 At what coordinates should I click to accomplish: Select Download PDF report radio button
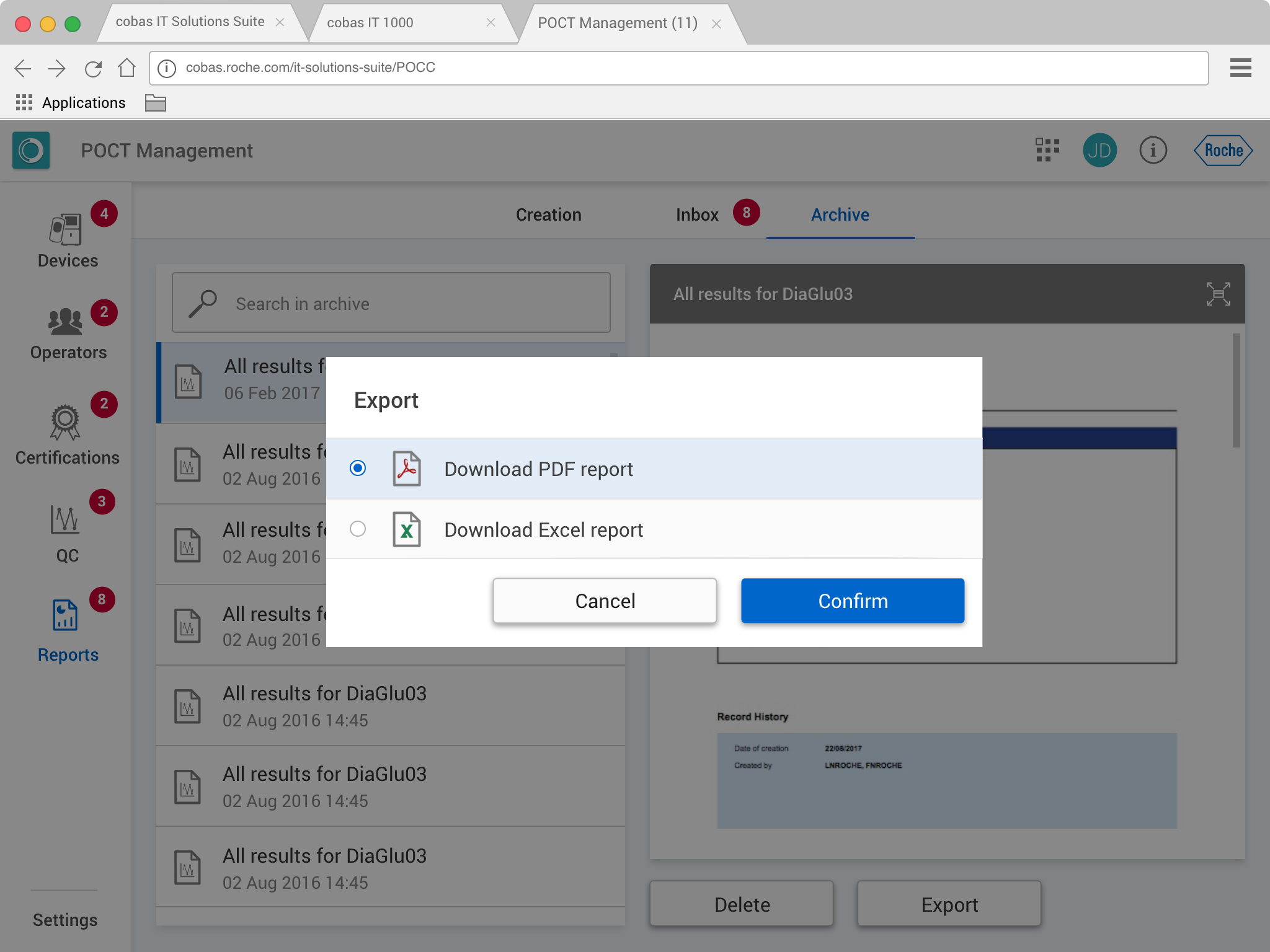358,468
